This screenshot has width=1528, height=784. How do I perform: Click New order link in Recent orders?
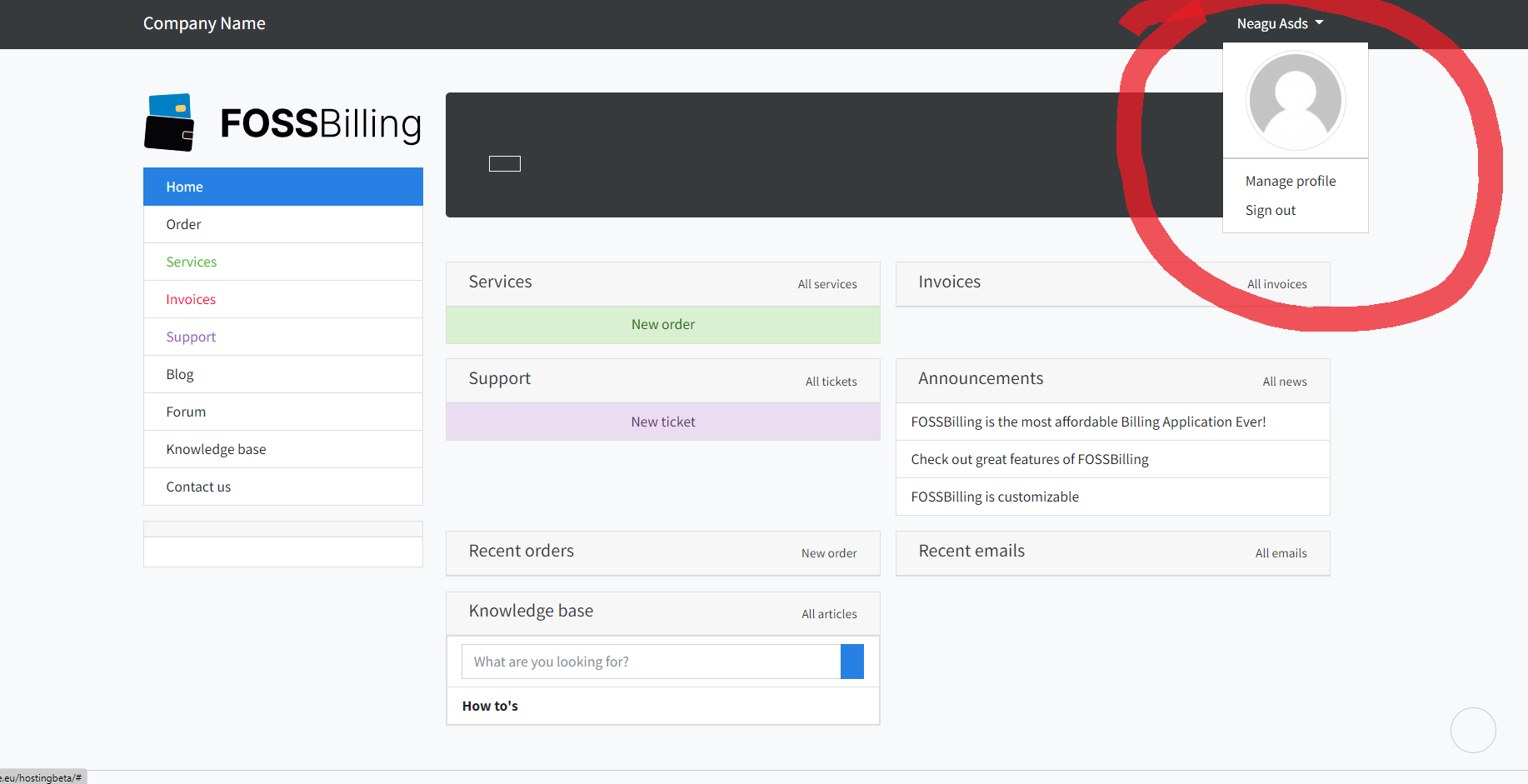coord(829,553)
